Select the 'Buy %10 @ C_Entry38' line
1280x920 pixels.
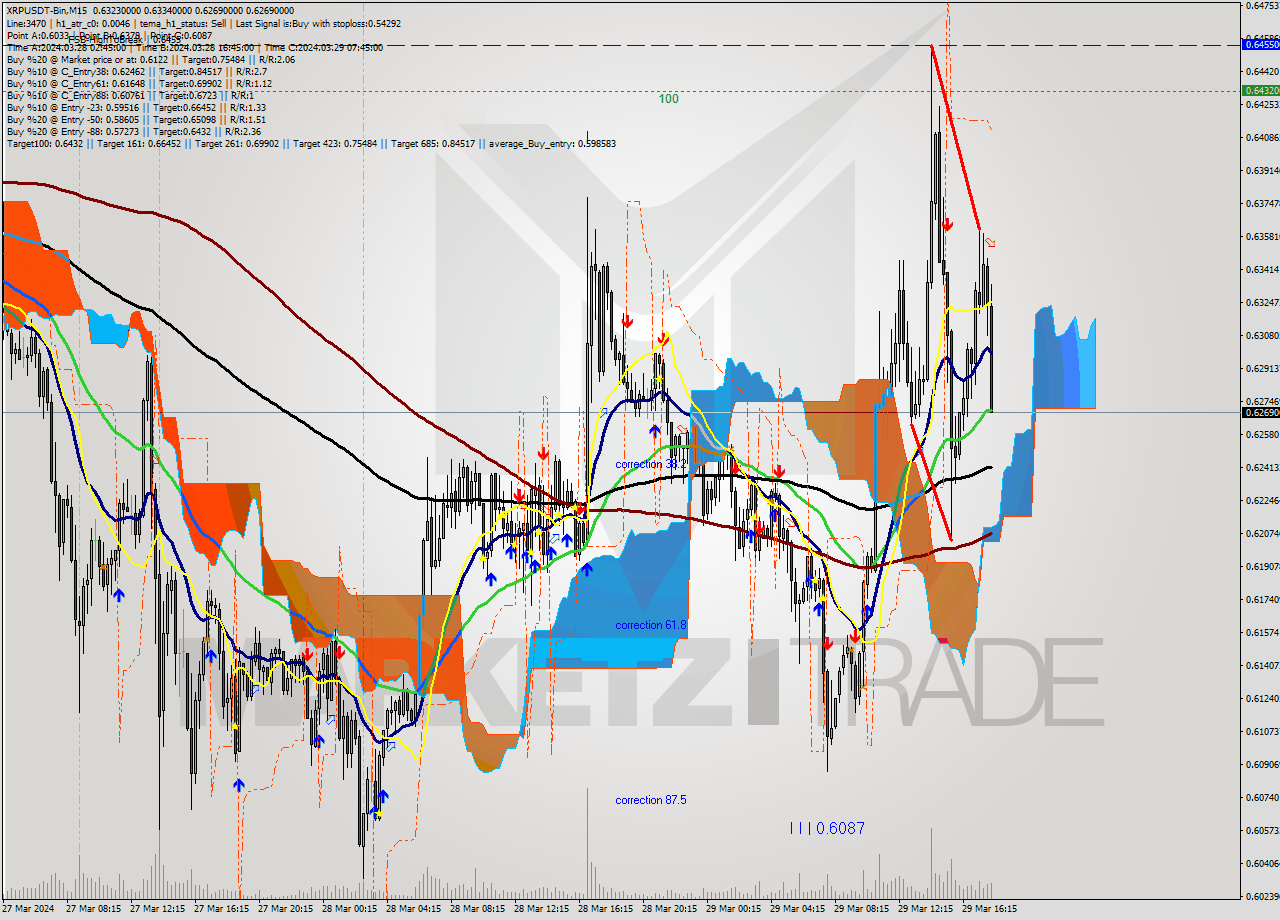tap(136, 71)
